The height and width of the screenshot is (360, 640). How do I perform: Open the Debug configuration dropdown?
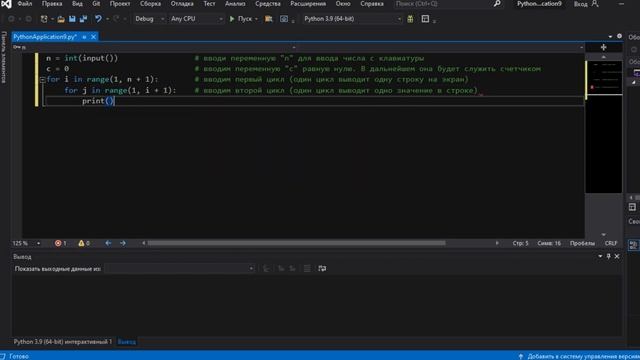pyautogui.click(x=149, y=19)
